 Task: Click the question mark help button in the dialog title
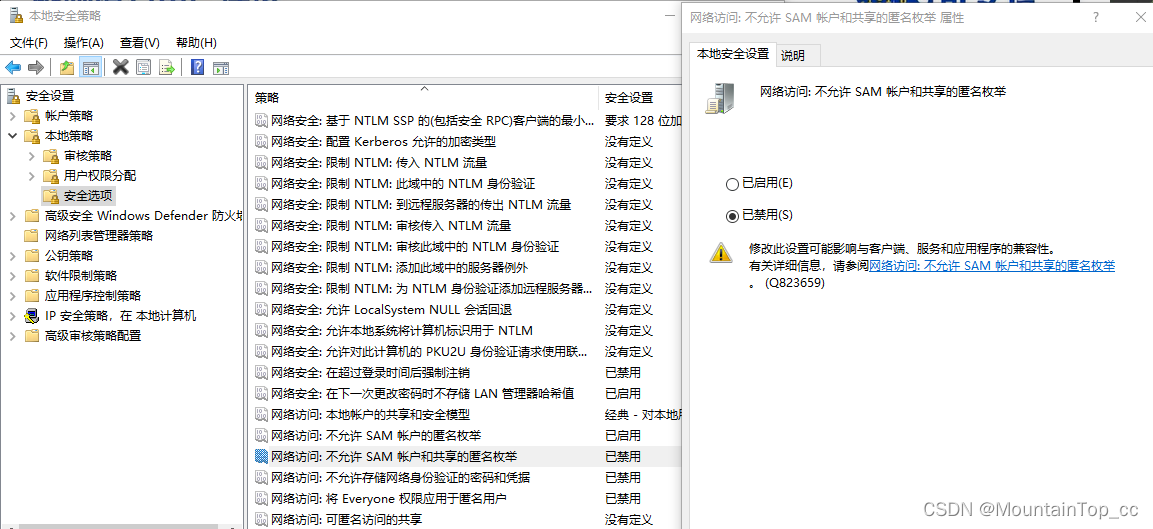(1096, 17)
